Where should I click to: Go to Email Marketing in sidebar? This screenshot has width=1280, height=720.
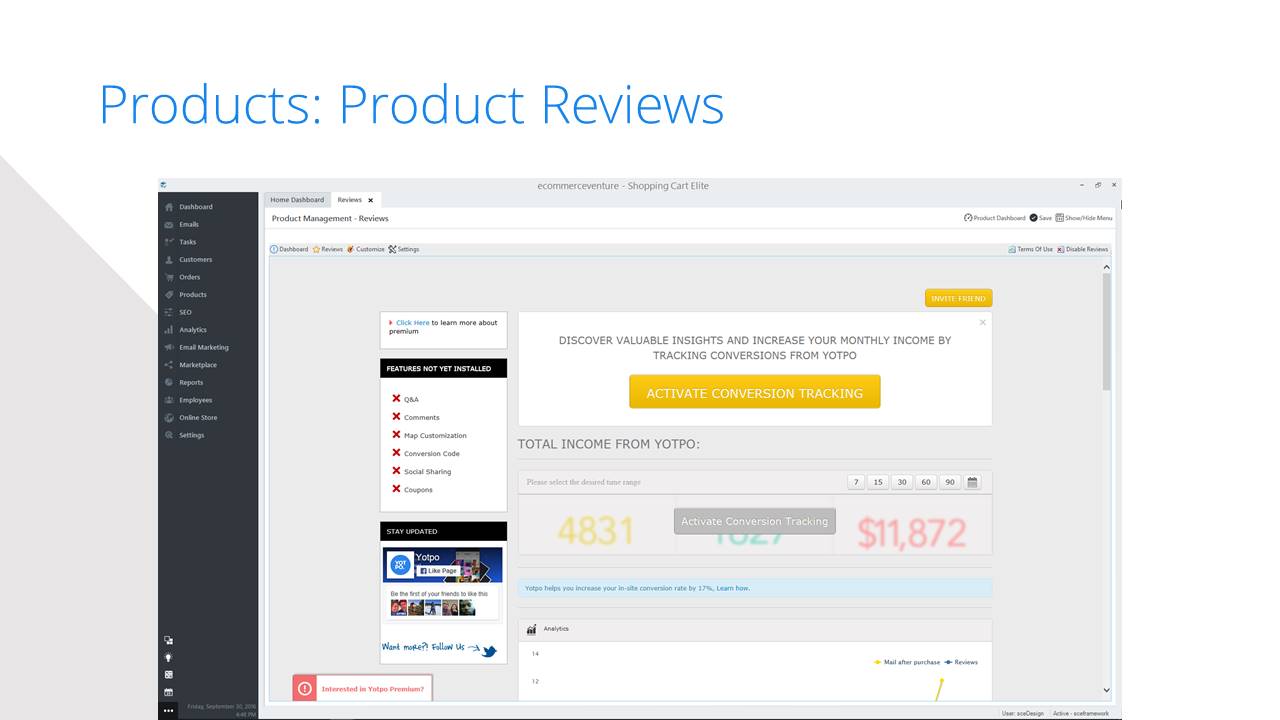click(204, 347)
